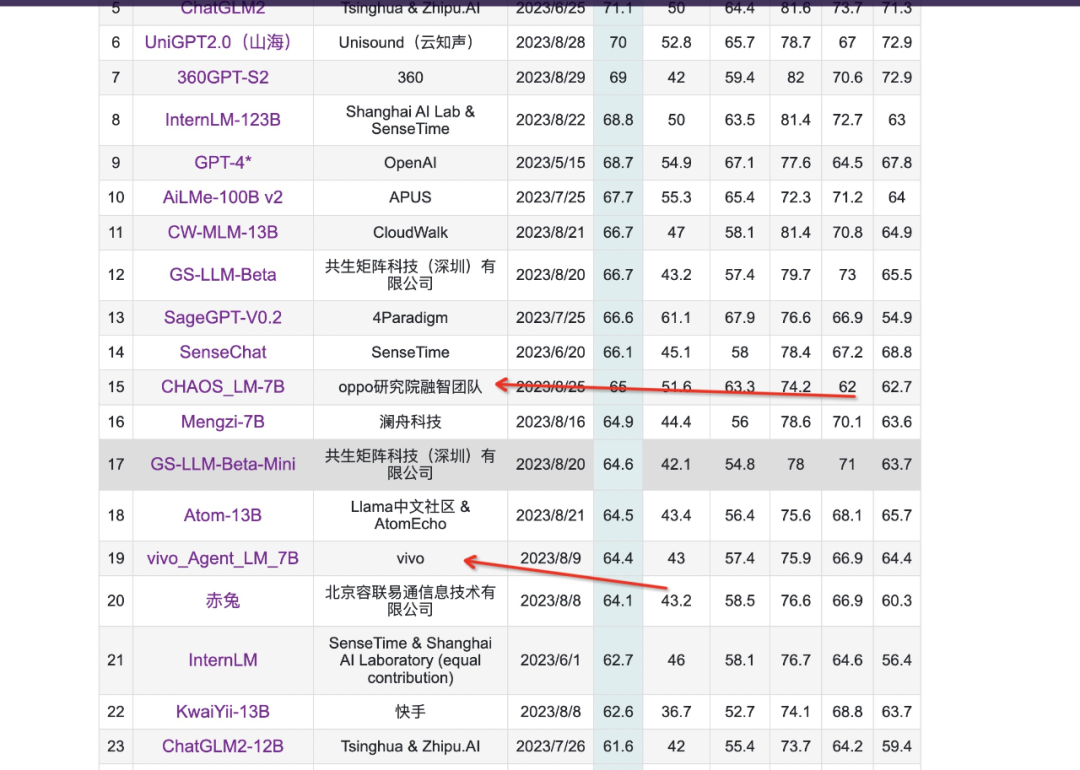Image resolution: width=1080 pixels, height=770 pixels.
Task: Select the date 2023/8/29 for 360GPT-S2
Action: (x=550, y=78)
